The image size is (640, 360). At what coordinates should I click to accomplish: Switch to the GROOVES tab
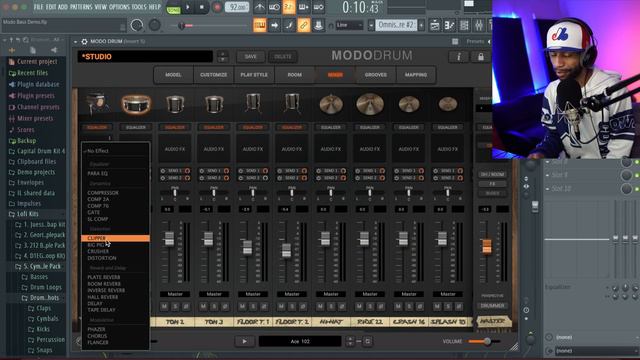coord(376,75)
